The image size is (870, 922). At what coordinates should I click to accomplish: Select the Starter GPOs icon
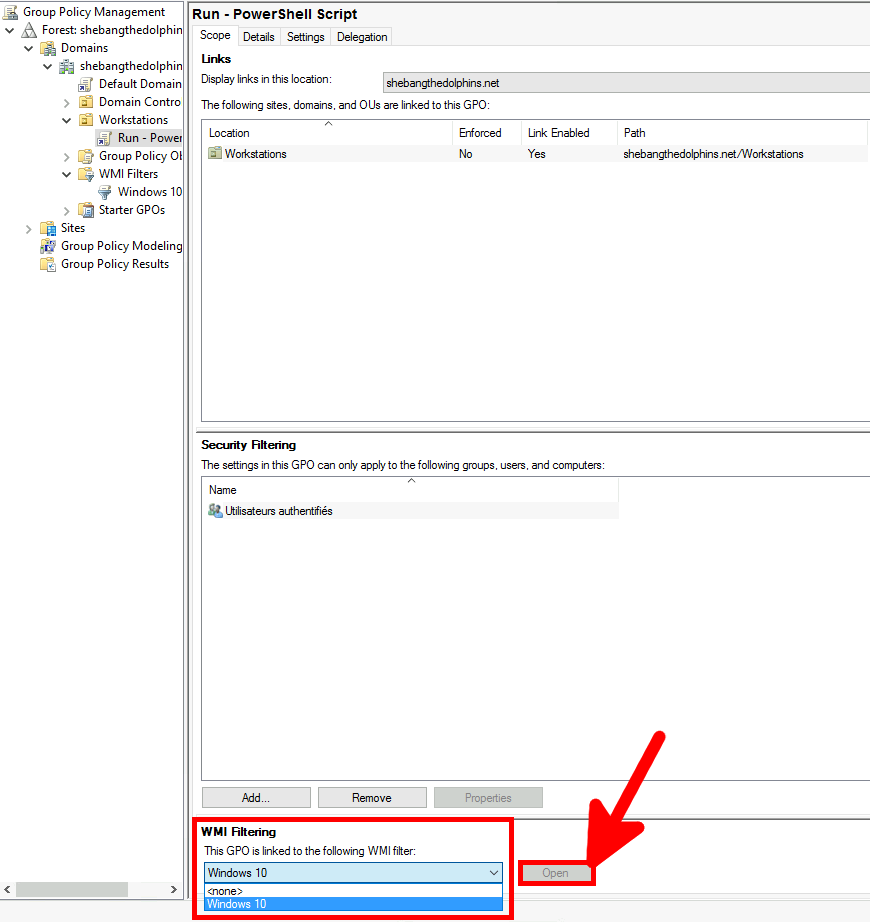[x=86, y=209]
